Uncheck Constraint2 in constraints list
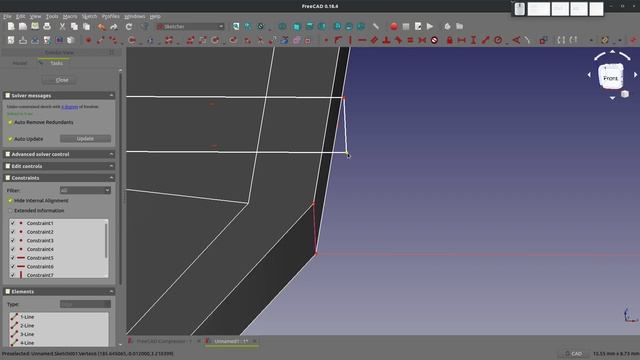Screen dimensions: 640x360 tap(13, 232)
